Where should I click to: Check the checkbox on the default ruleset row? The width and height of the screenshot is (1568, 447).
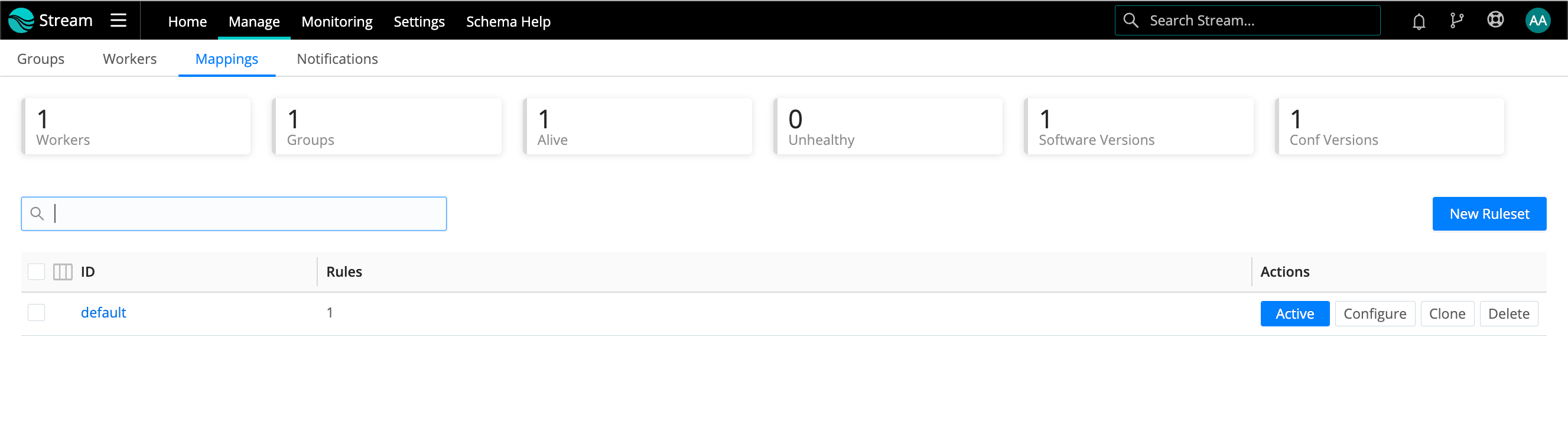(x=36, y=312)
